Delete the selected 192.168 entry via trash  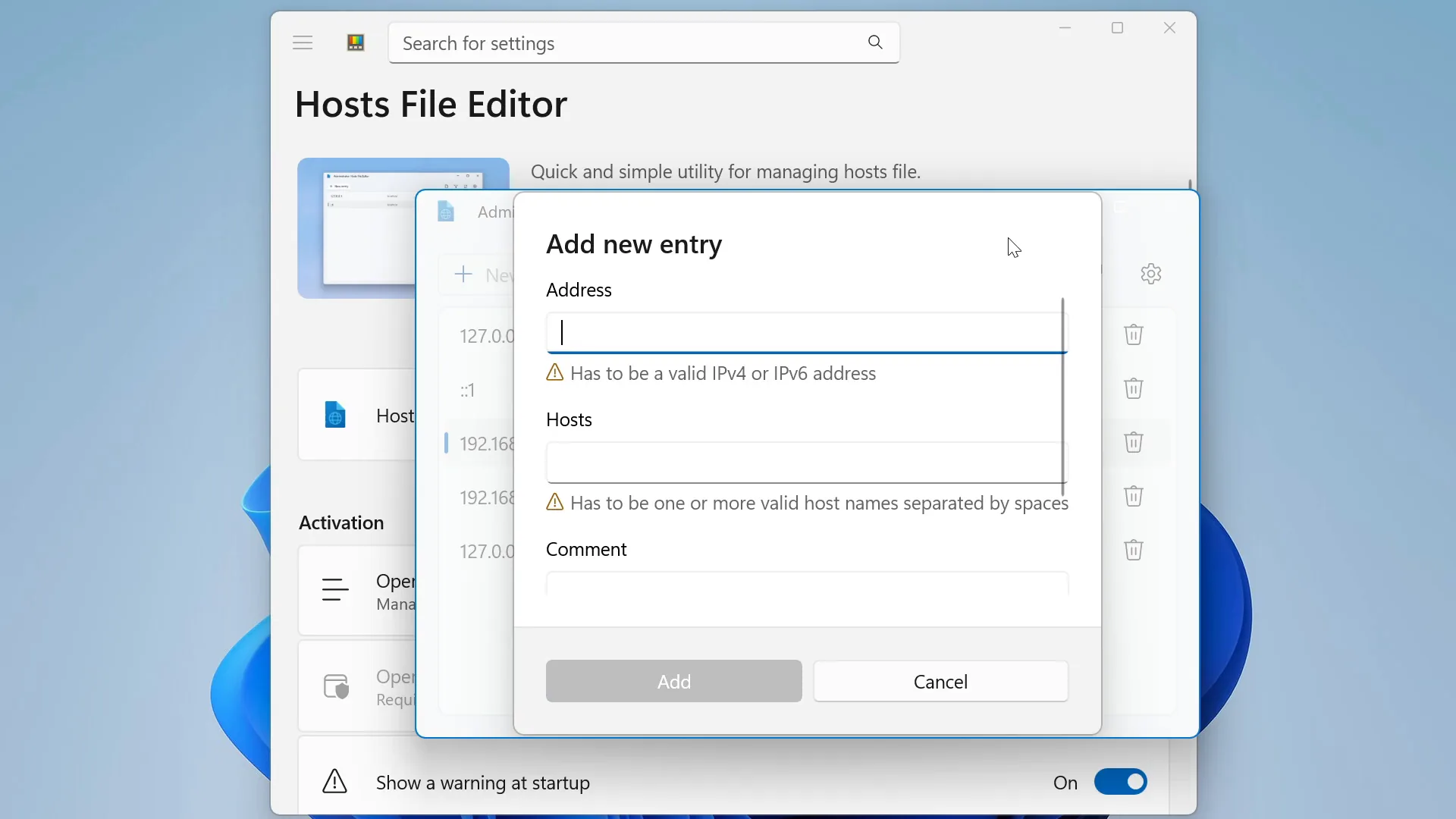coord(1134,442)
